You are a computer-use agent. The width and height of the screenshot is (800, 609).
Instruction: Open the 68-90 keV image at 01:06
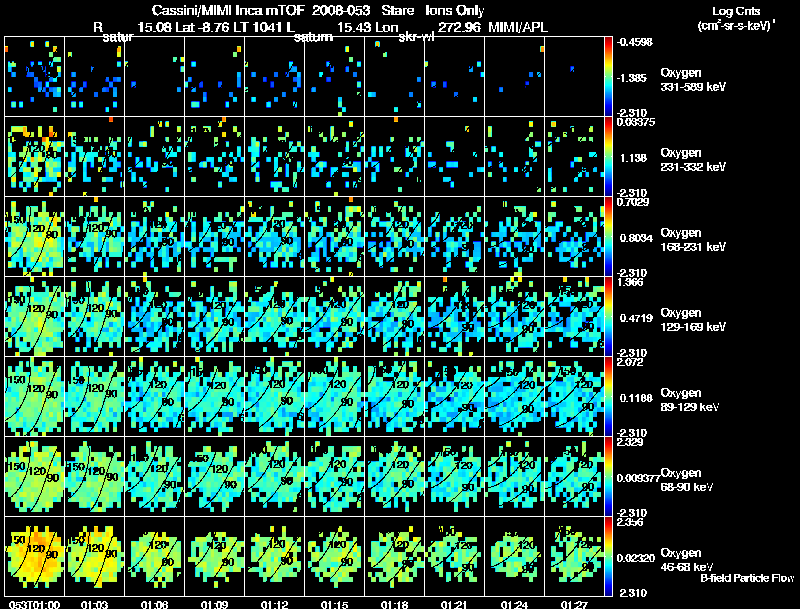(155, 477)
